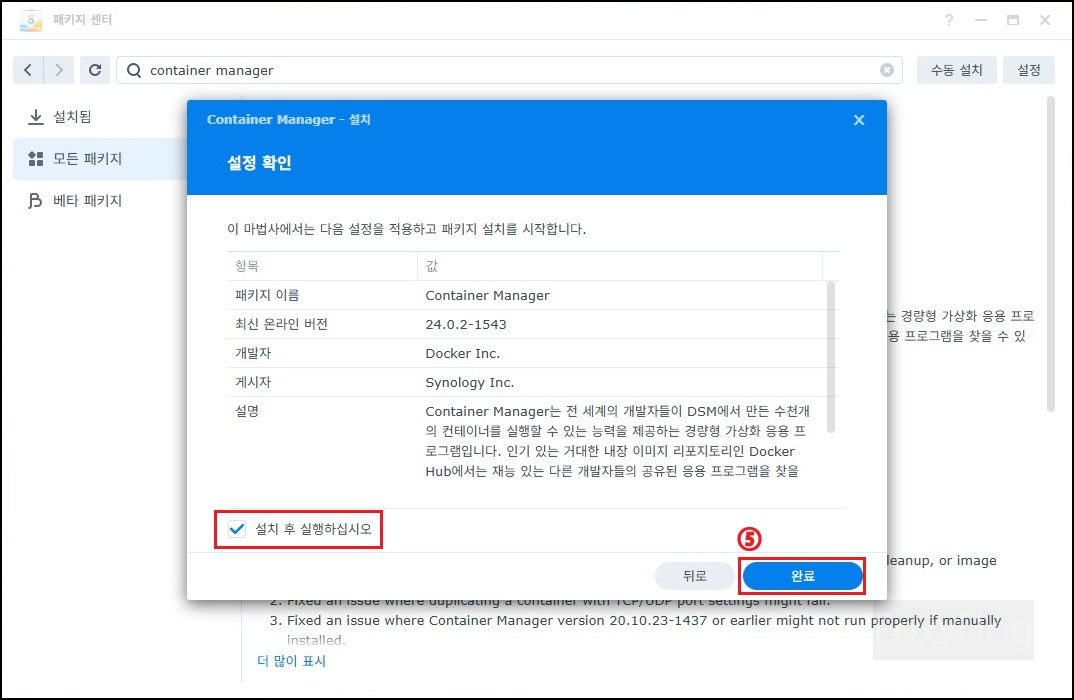Select the Container Manager value cell
The height and width of the screenshot is (700, 1074).
coord(487,295)
